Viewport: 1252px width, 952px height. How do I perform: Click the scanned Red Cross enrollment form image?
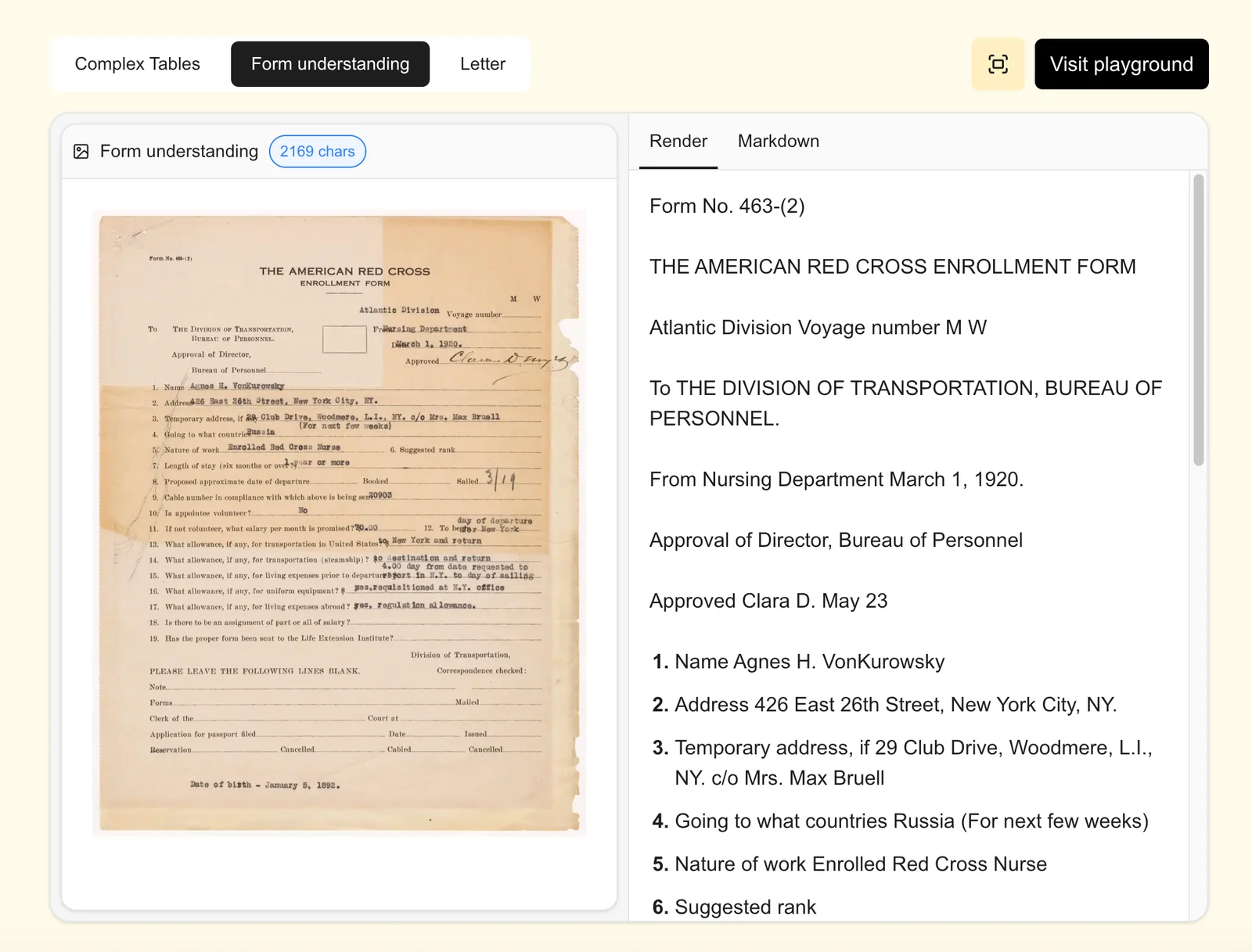point(339,523)
